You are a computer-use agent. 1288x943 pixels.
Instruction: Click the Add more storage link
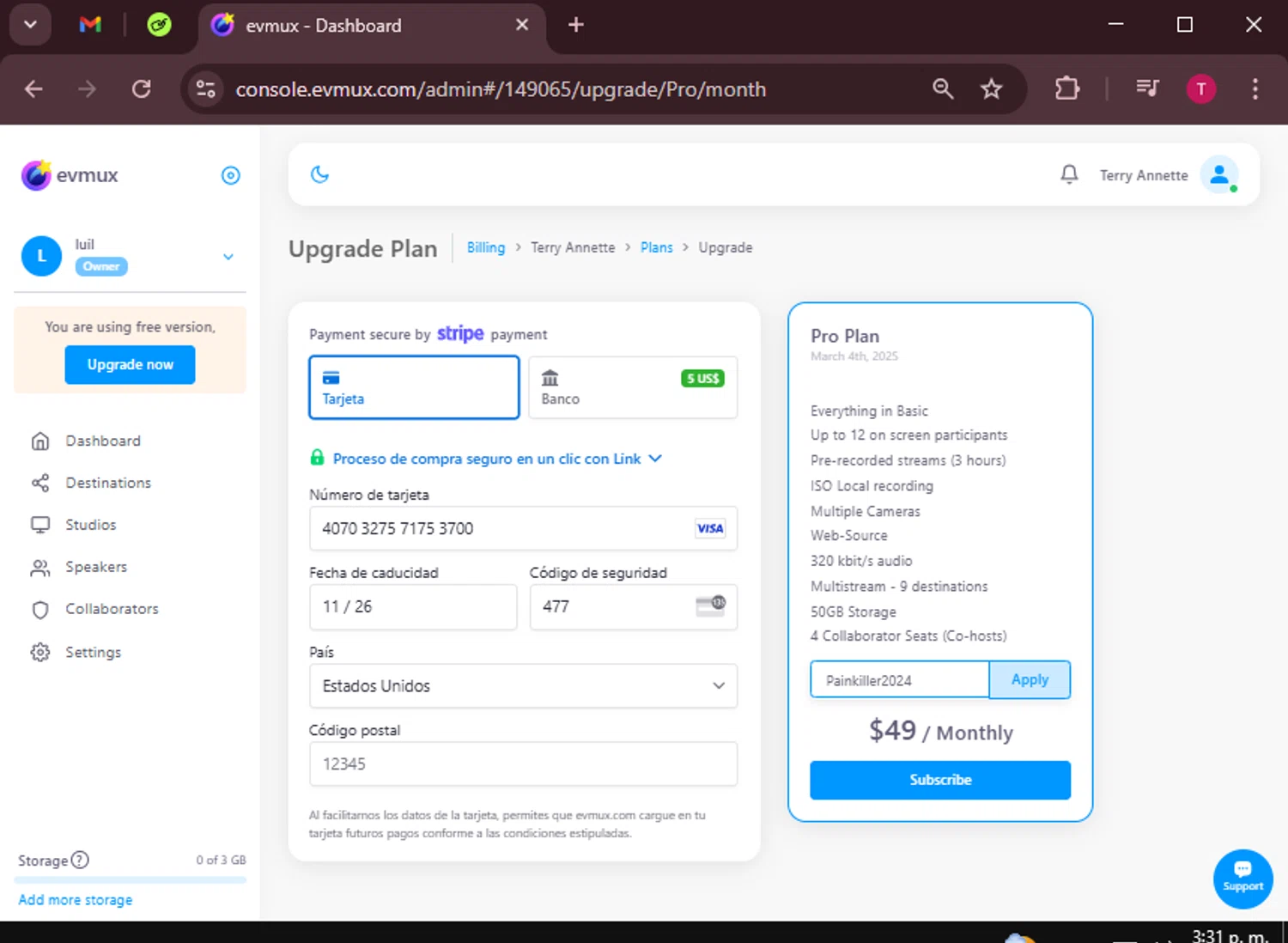[x=76, y=900]
